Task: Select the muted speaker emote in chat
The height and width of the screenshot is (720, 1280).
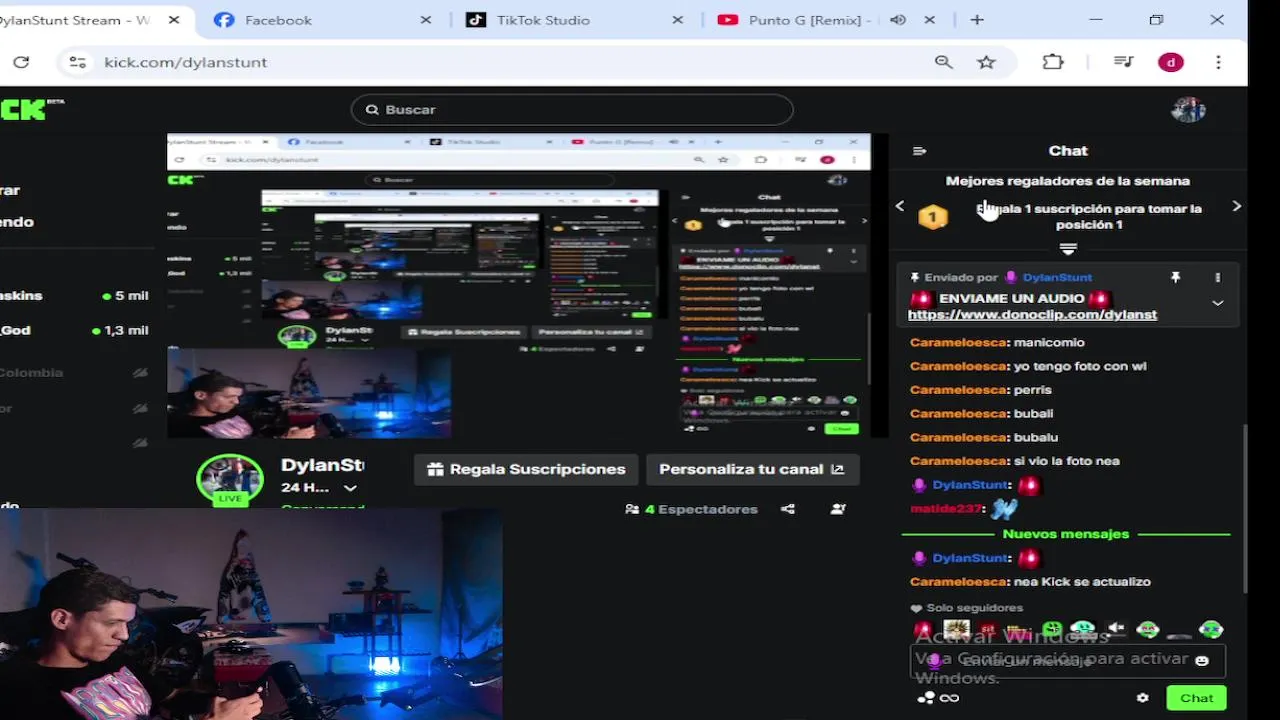Action: (x=1116, y=629)
